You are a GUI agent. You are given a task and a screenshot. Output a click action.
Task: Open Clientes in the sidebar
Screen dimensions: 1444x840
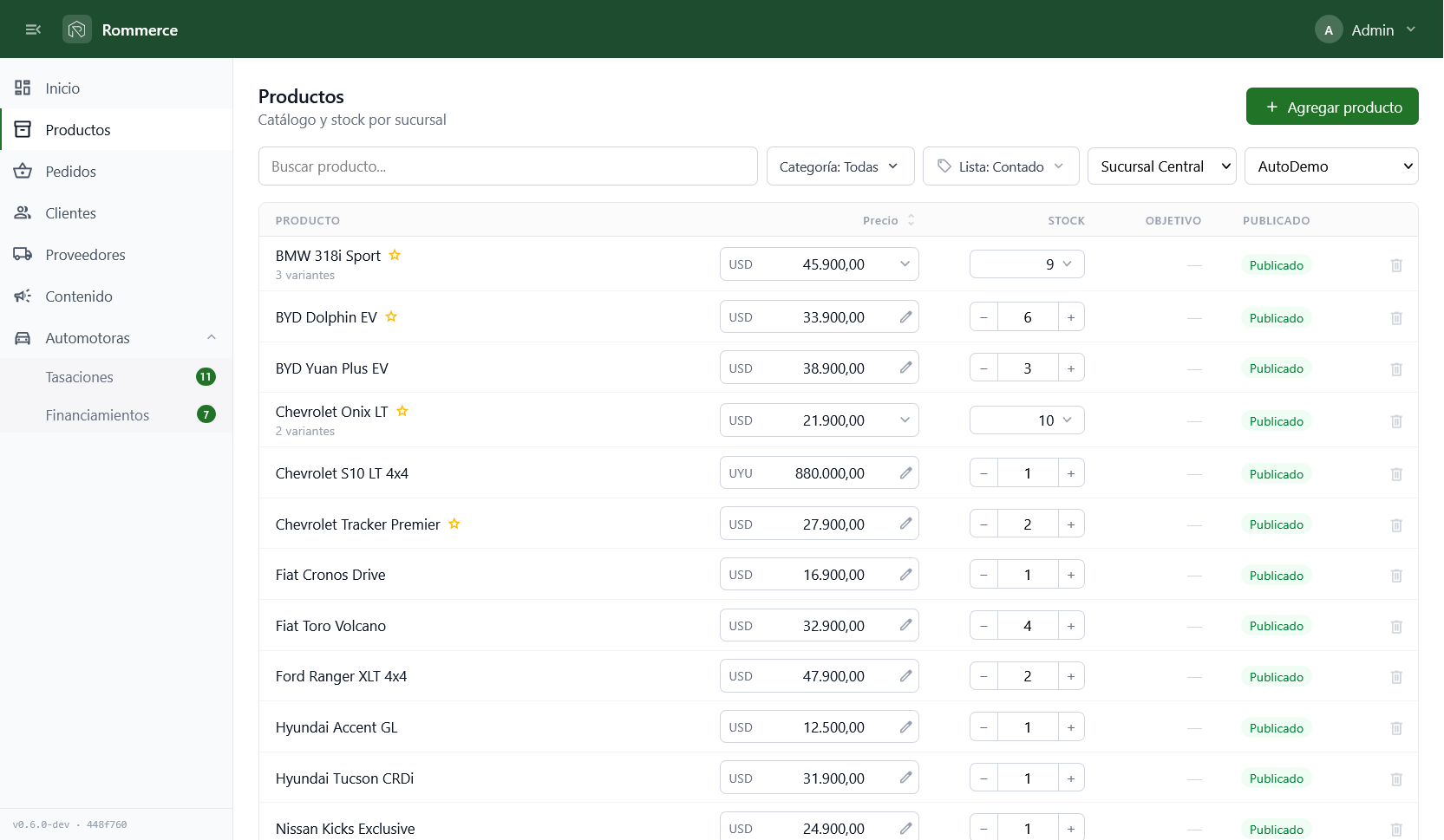pos(116,213)
